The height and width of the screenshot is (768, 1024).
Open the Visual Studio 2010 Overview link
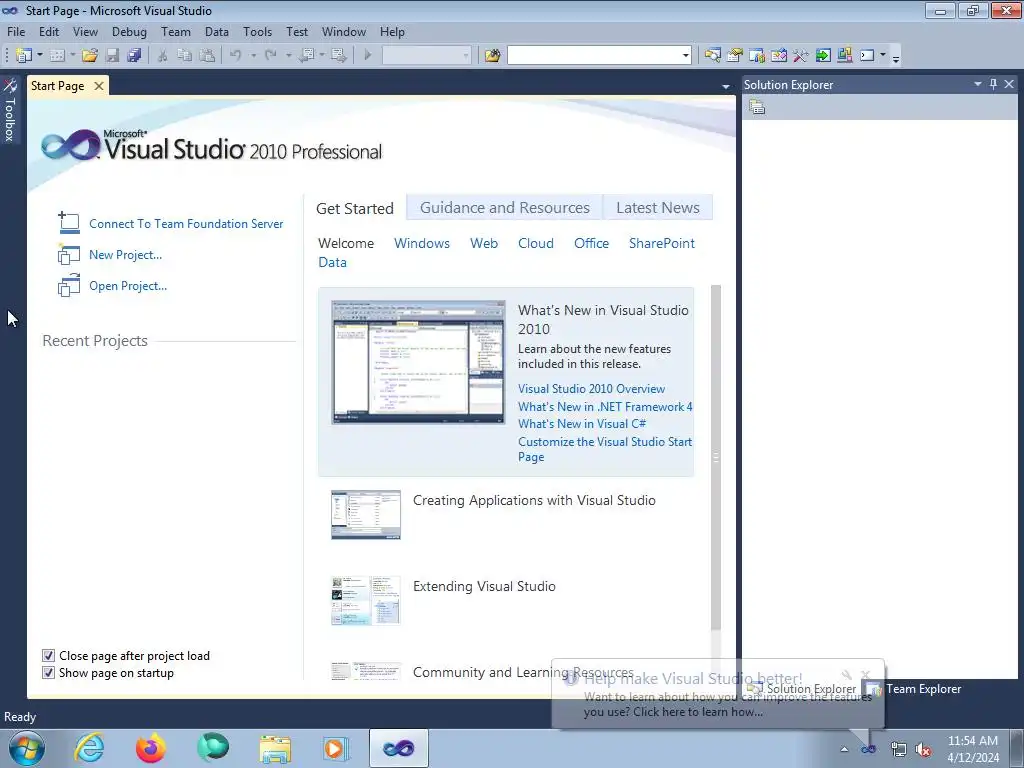[x=591, y=389]
